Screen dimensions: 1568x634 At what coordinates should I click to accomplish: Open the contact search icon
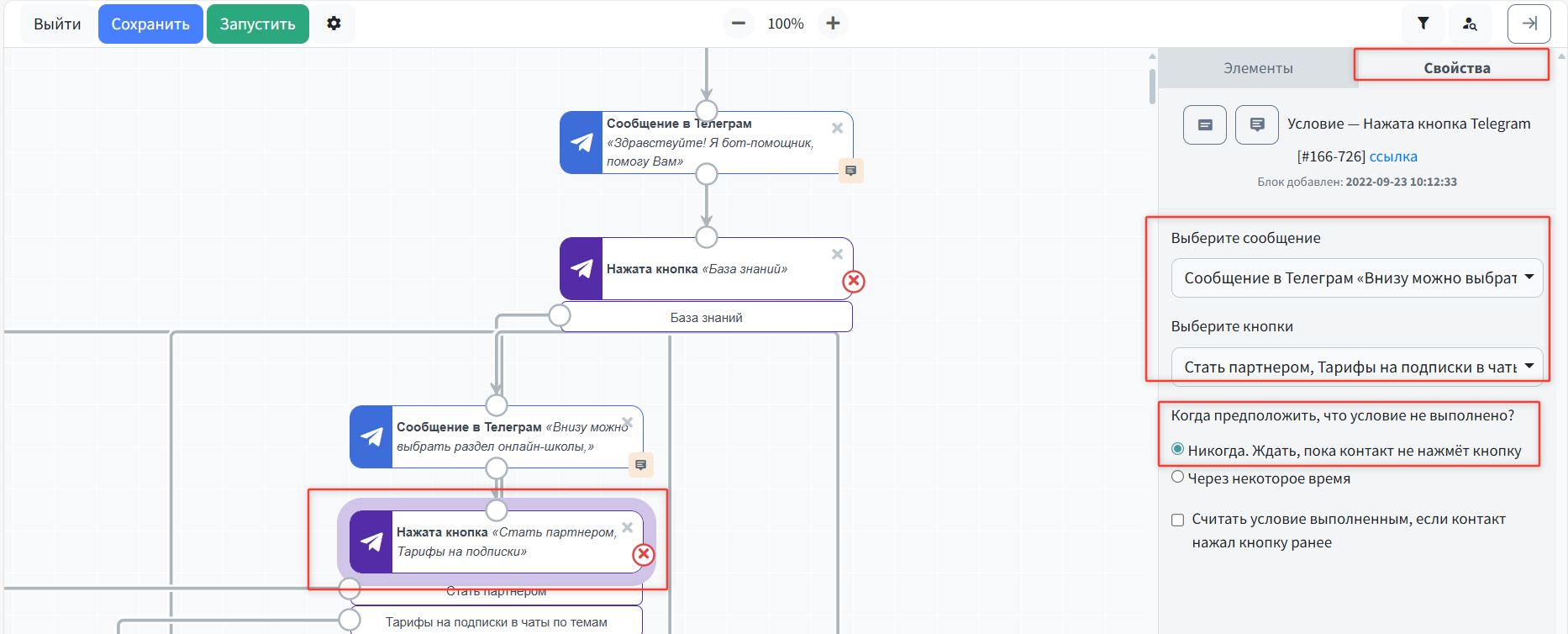click(1469, 24)
